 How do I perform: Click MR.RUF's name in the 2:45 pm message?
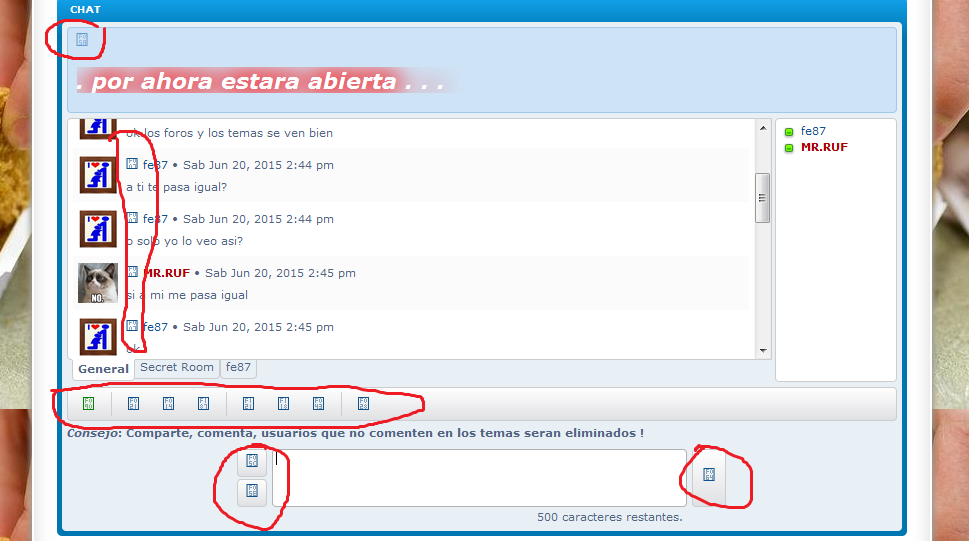(x=166, y=273)
